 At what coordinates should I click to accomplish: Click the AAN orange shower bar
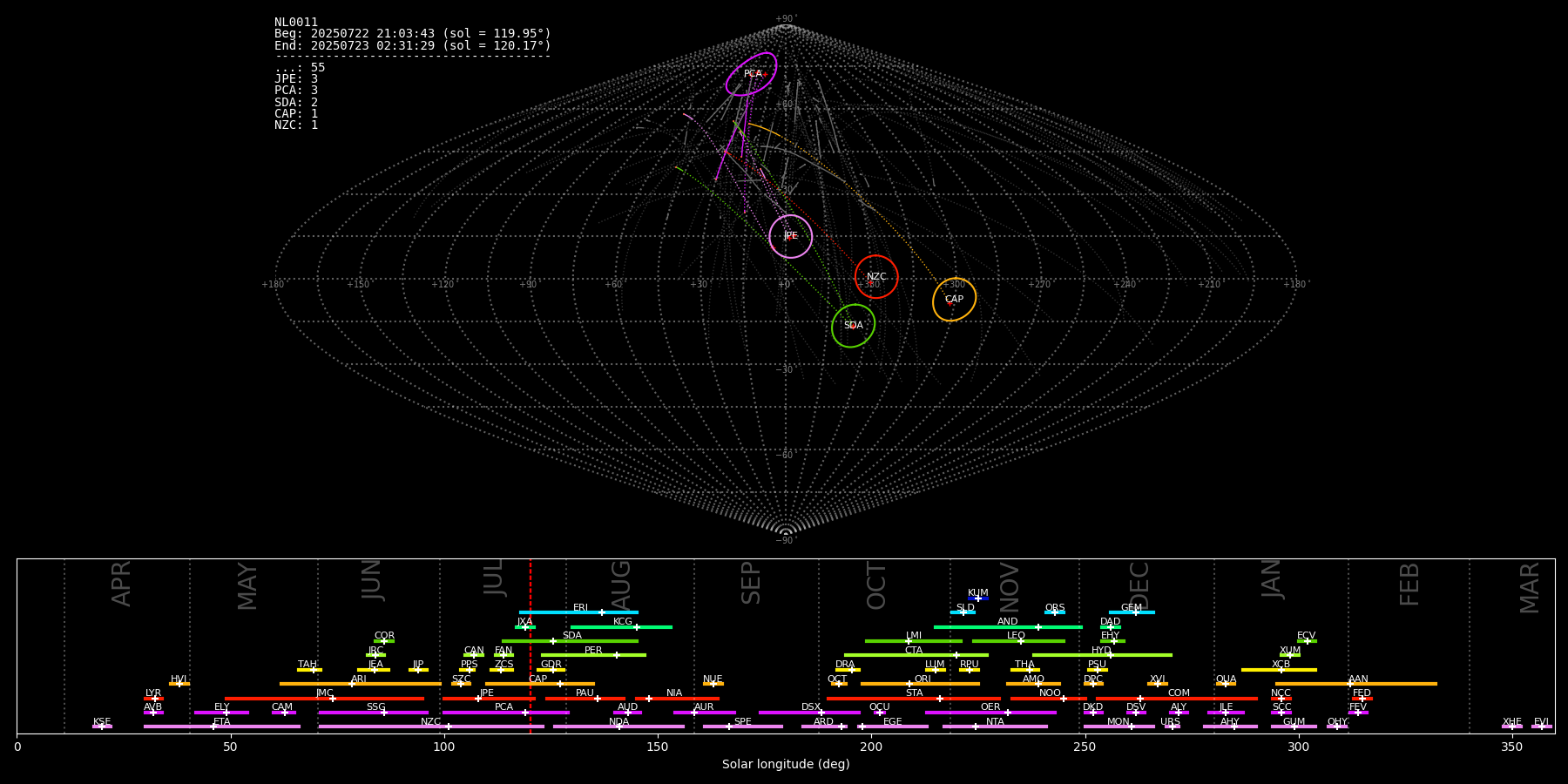click(x=1356, y=684)
